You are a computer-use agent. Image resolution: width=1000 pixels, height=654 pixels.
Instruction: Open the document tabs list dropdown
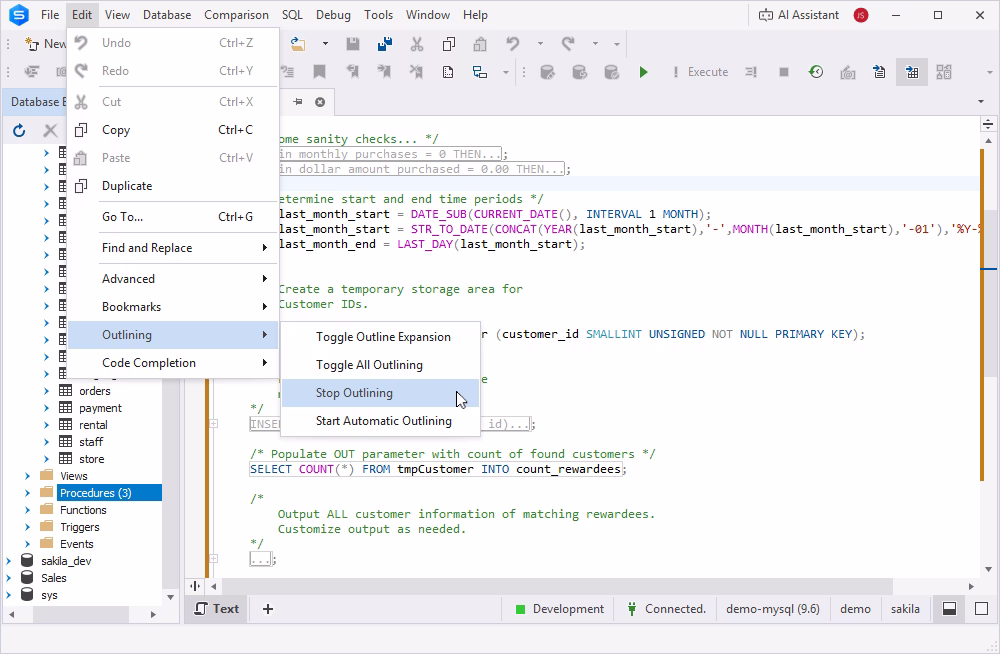coord(981,101)
